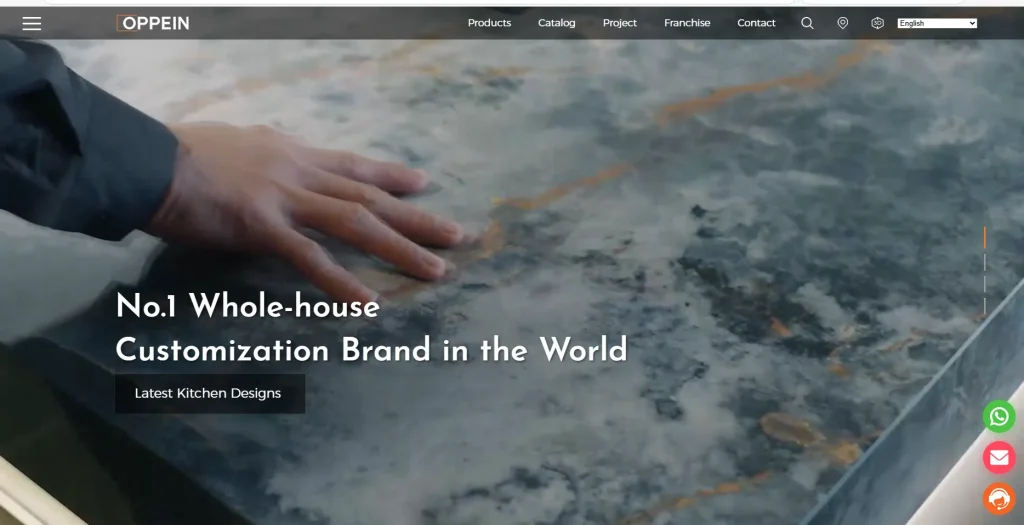Jump to the third slide indicator

[984, 284]
